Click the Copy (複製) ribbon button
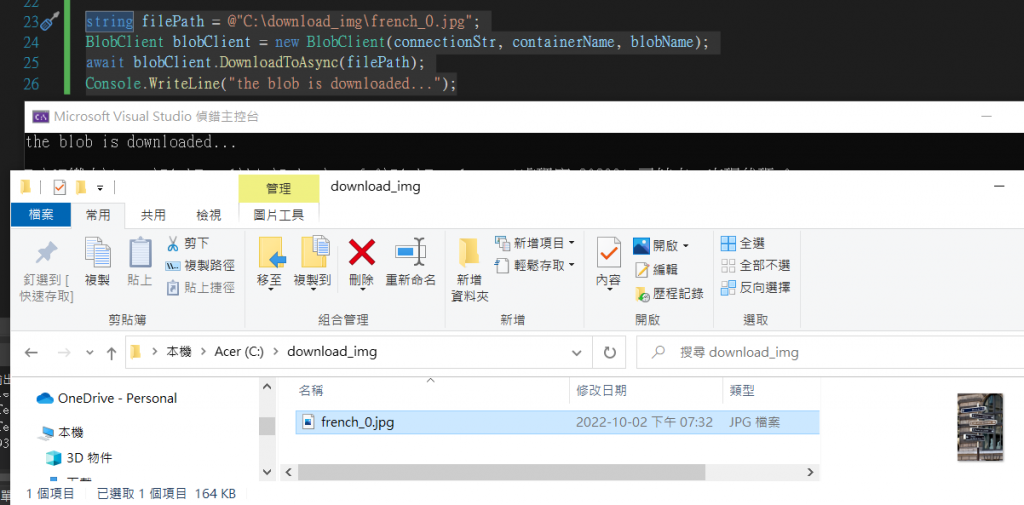1024x505 pixels. (x=97, y=262)
